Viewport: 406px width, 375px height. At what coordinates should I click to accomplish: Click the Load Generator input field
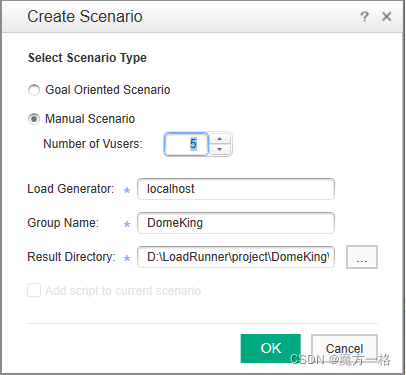[x=236, y=189]
